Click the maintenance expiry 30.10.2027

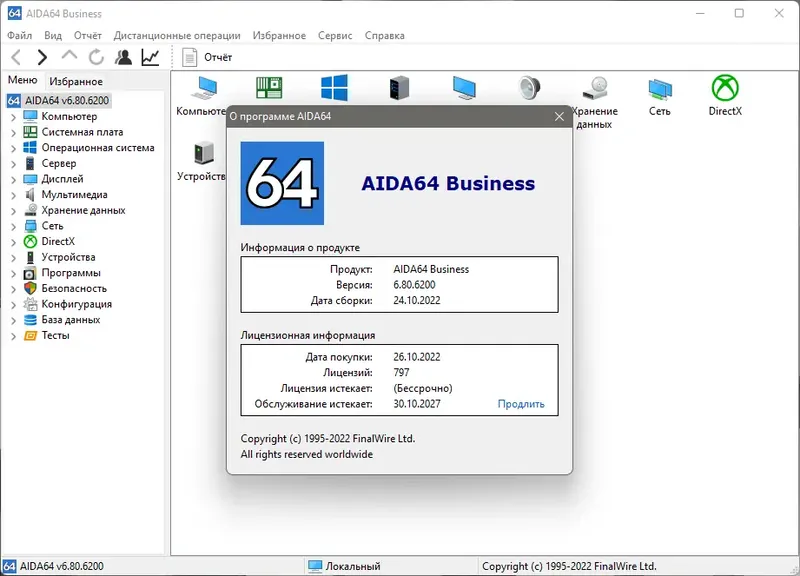click(x=417, y=404)
